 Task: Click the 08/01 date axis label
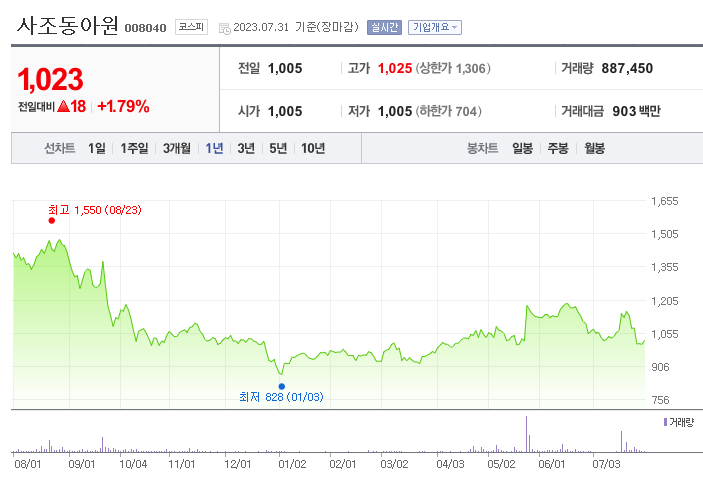point(28,464)
